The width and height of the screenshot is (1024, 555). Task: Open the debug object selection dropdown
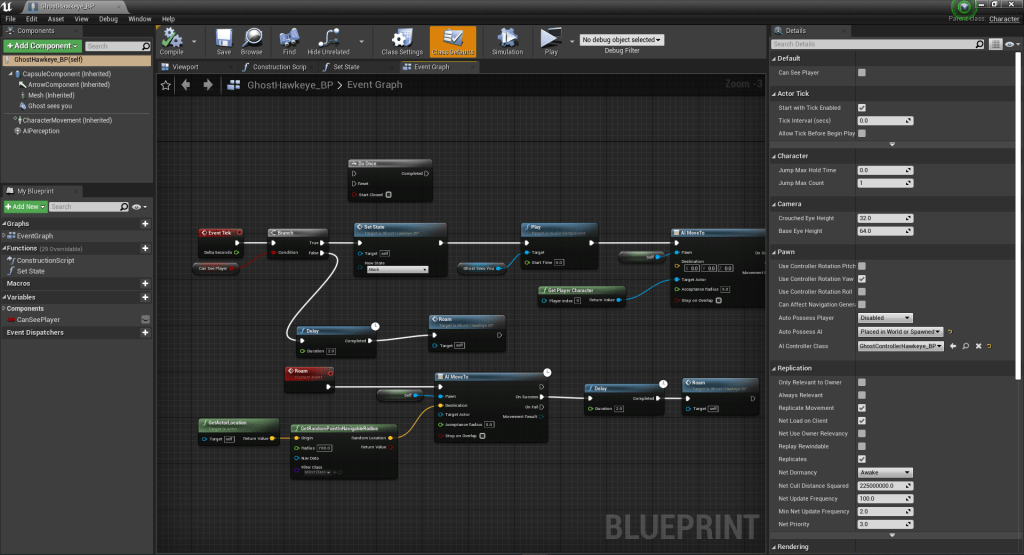[621, 40]
